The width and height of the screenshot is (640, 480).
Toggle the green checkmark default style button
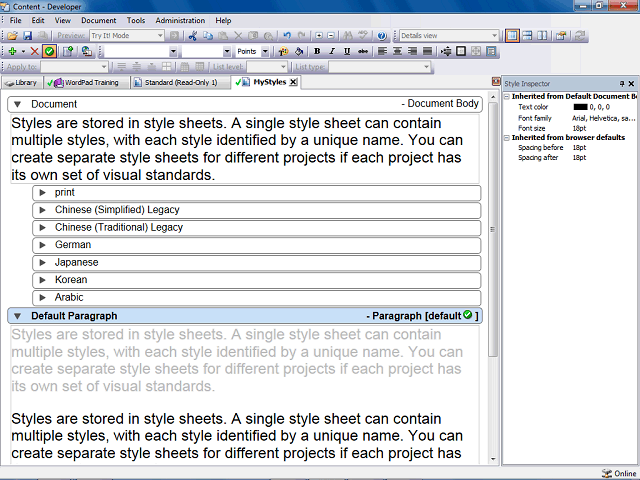coord(49,51)
